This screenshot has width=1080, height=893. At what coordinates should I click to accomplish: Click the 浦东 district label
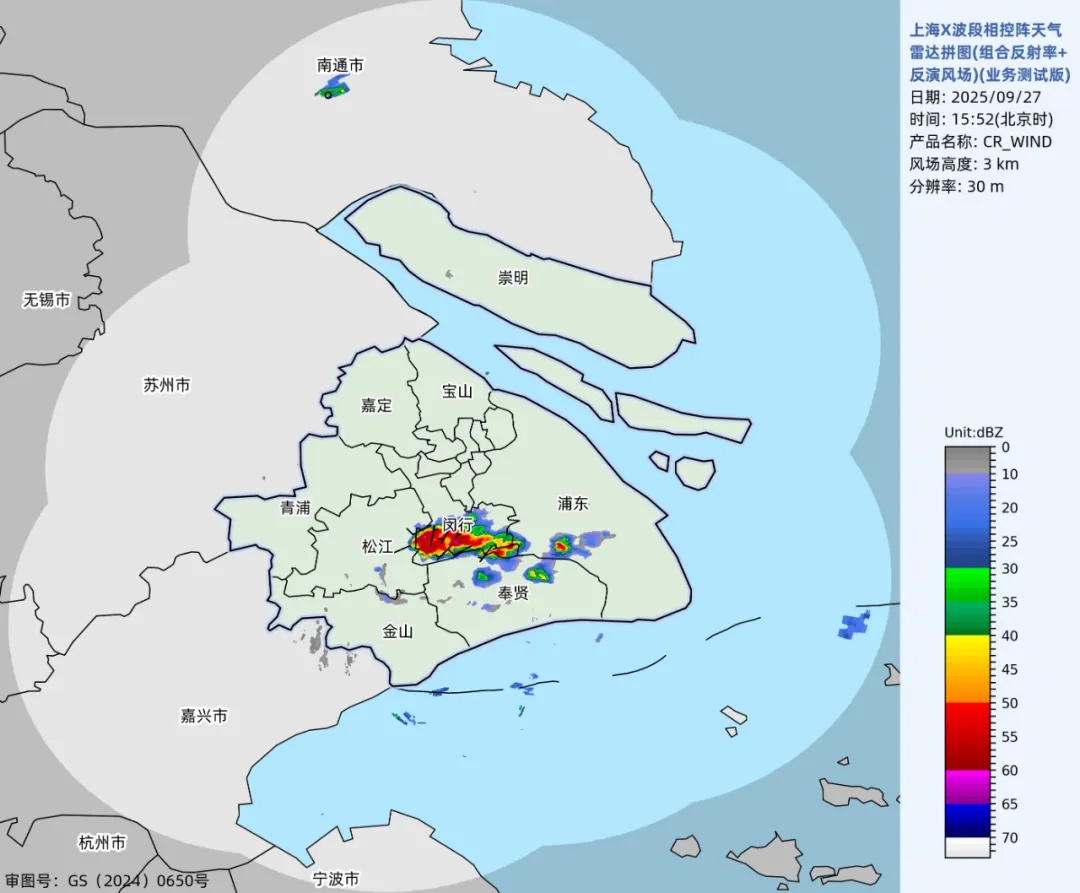573,503
